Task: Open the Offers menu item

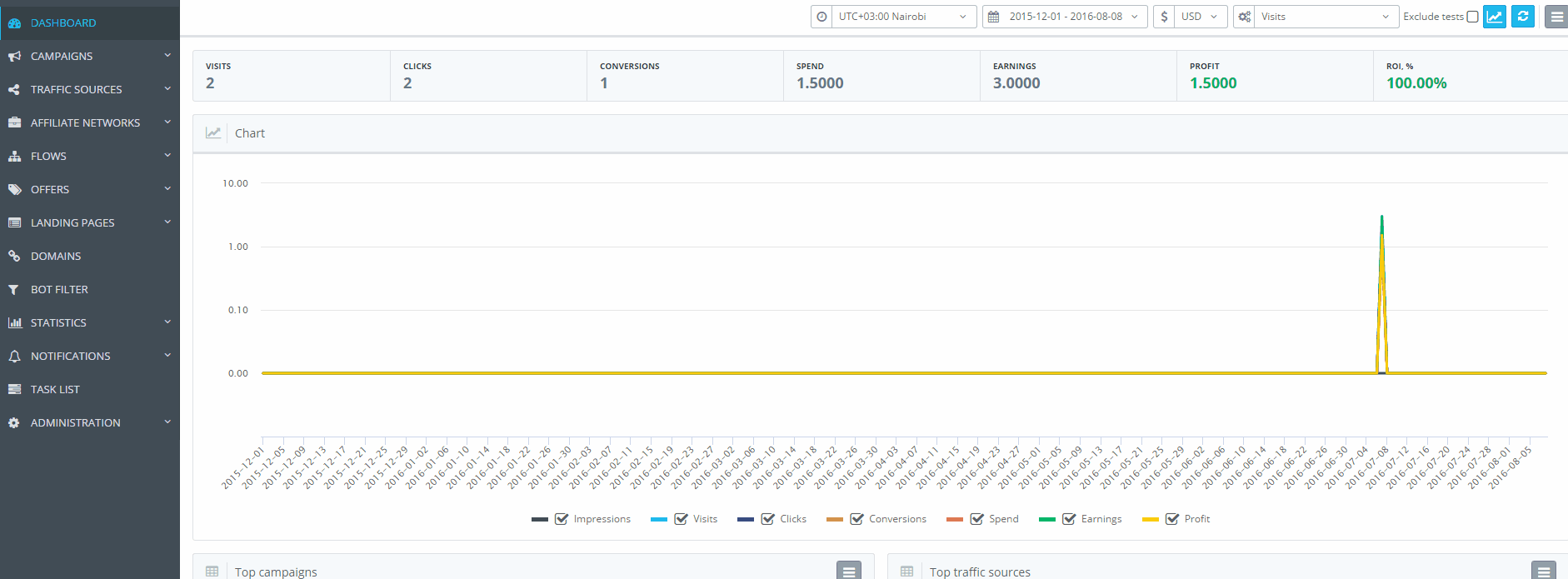Action: pos(90,190)
